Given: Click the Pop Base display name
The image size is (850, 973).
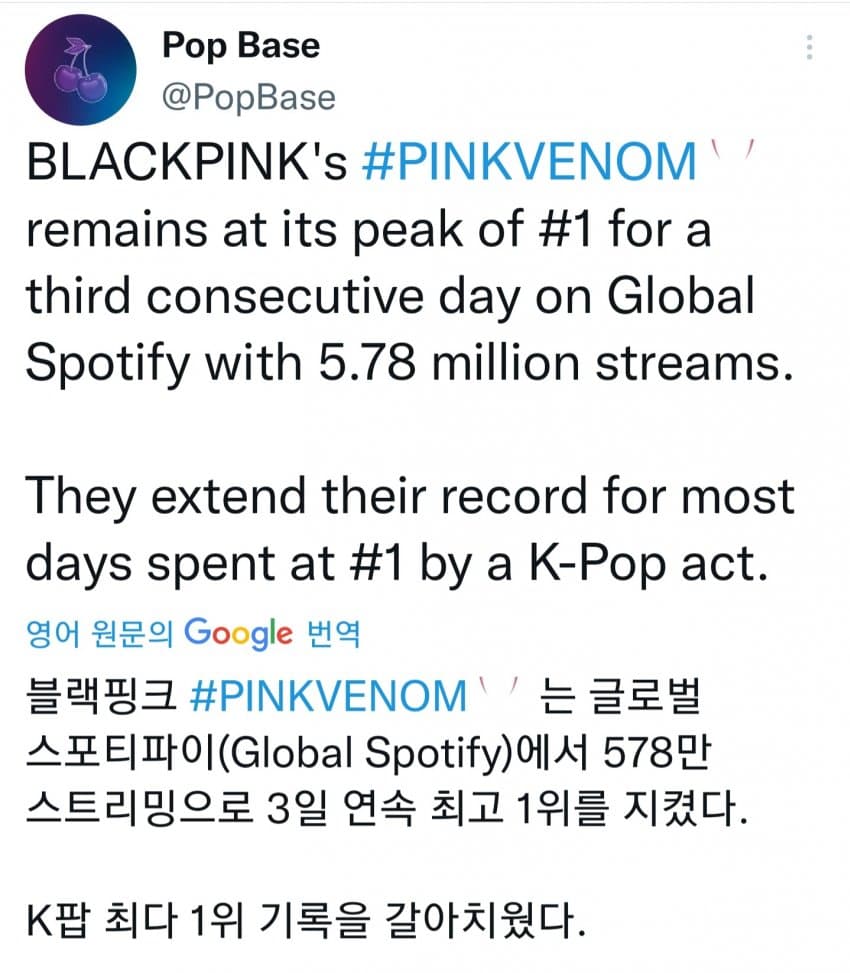Looking at the screenshot, I should 241,46.
